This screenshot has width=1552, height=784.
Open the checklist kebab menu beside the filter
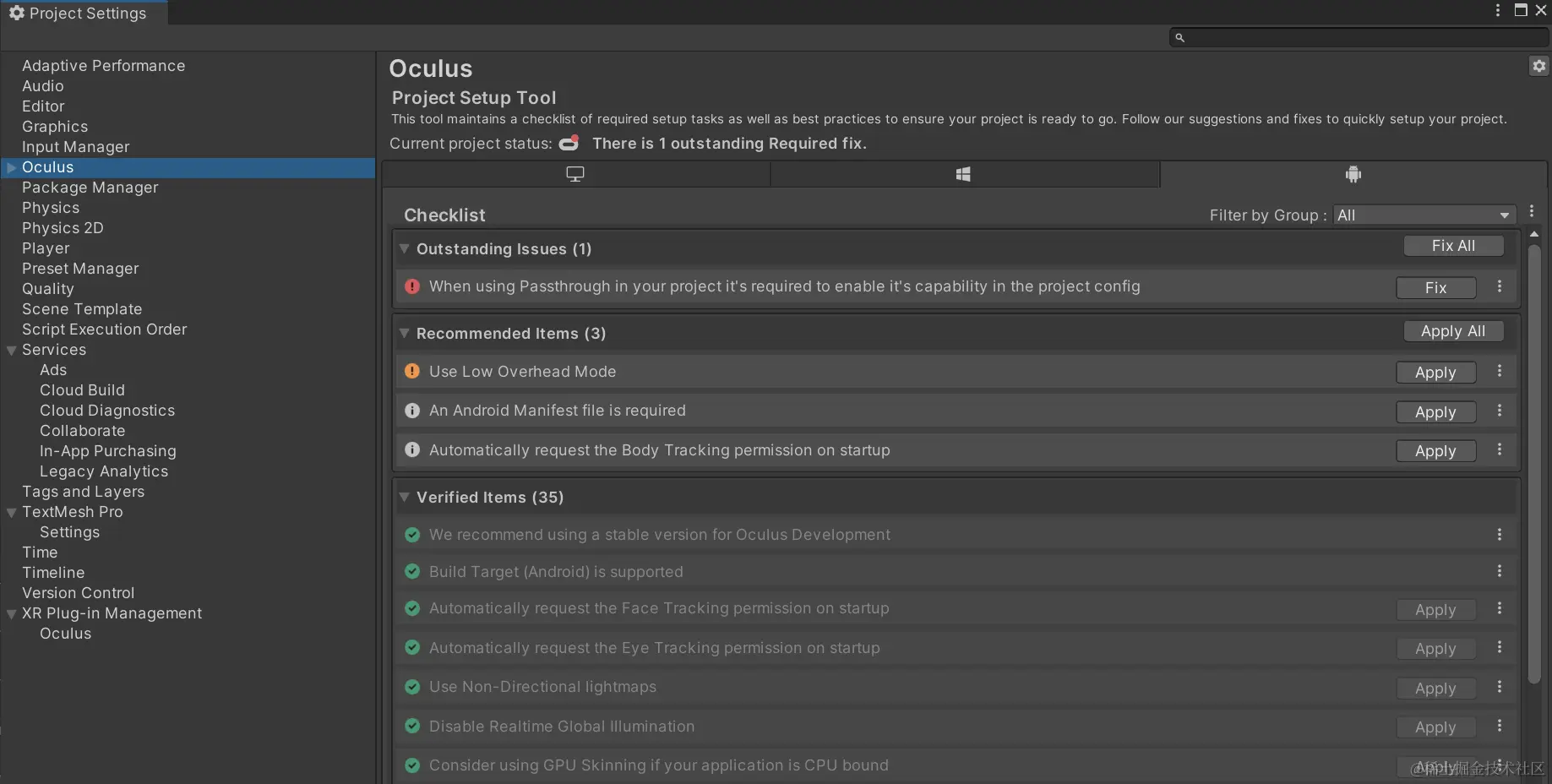click(x=1532, y=211)
